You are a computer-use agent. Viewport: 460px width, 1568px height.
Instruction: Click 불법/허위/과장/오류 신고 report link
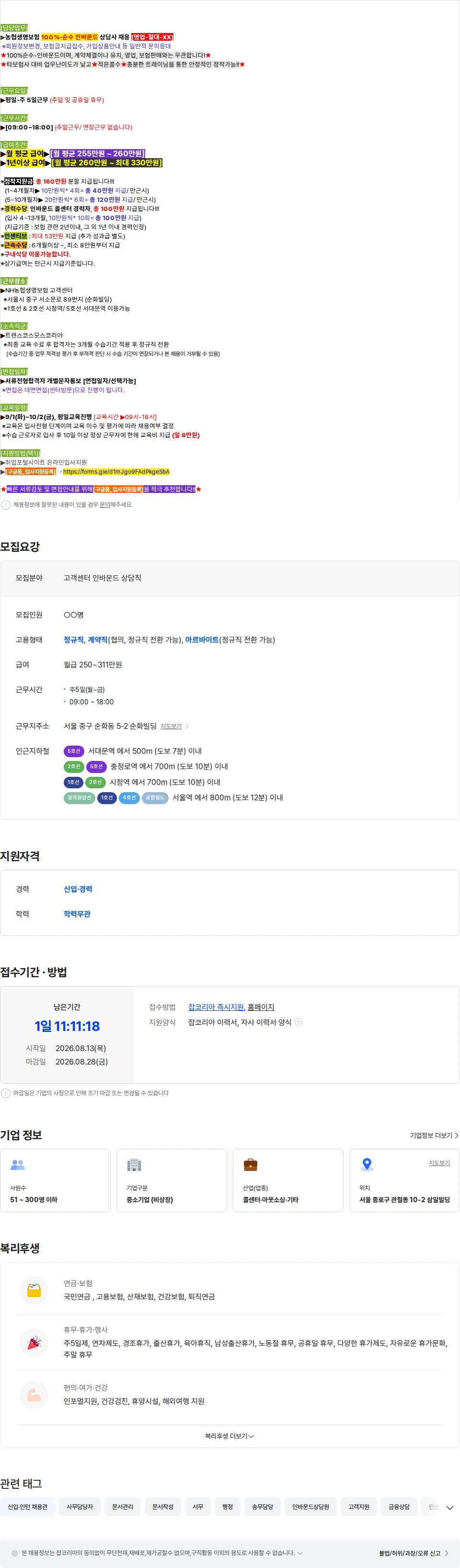tap(410, 1554)
